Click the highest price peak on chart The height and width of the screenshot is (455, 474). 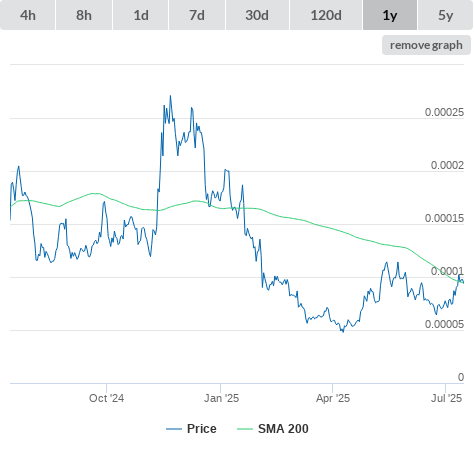pos(171,96)
